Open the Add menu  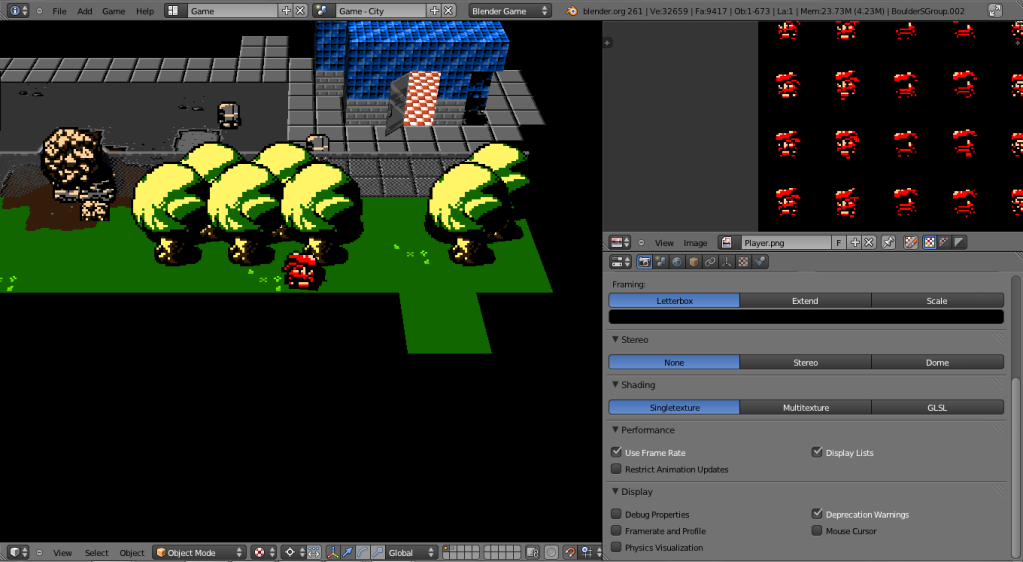click(x=85, y=11)
